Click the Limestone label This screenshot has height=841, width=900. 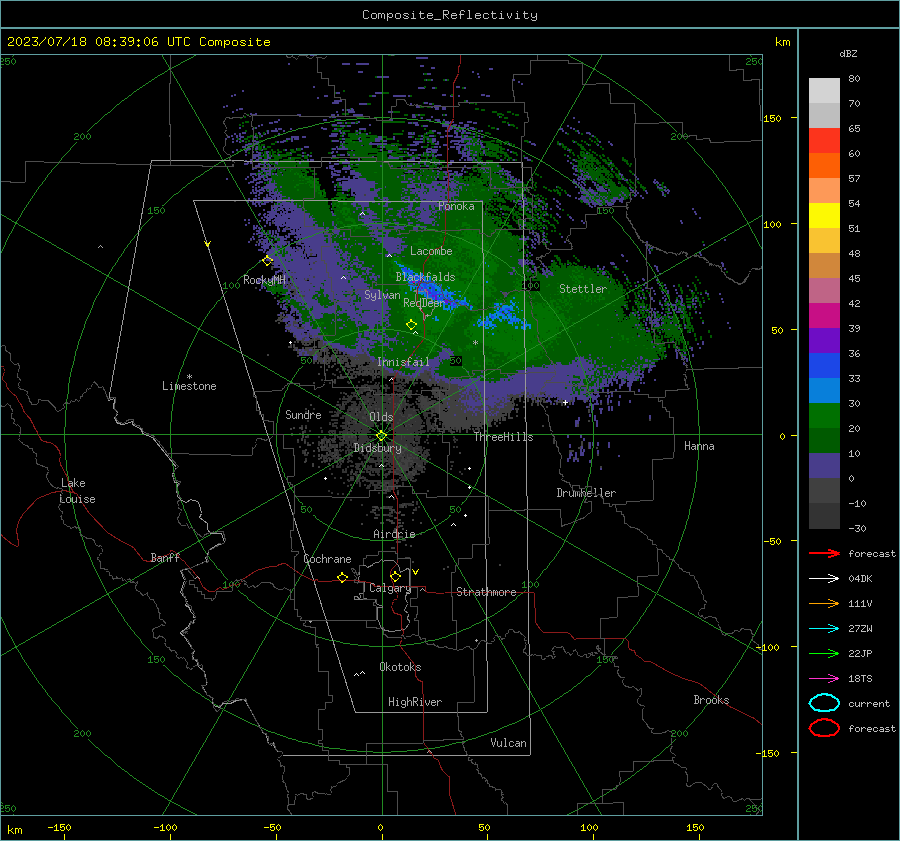(x=189, y=386)
